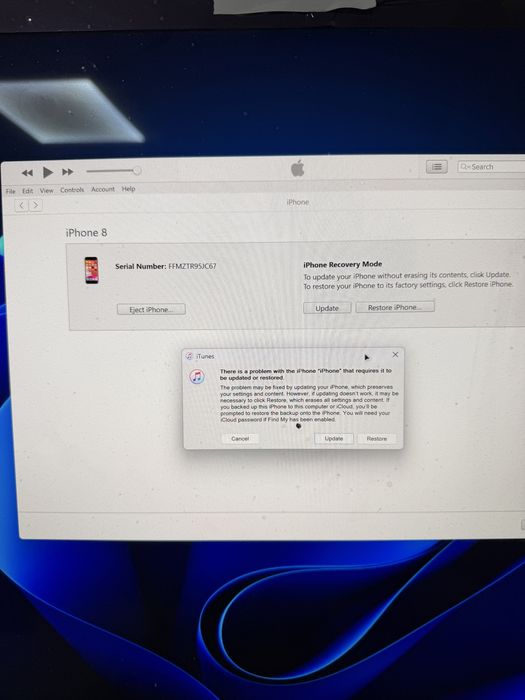Click Eject iPhone button
This screenshot has width=525, height=700.
click(151, 309)
